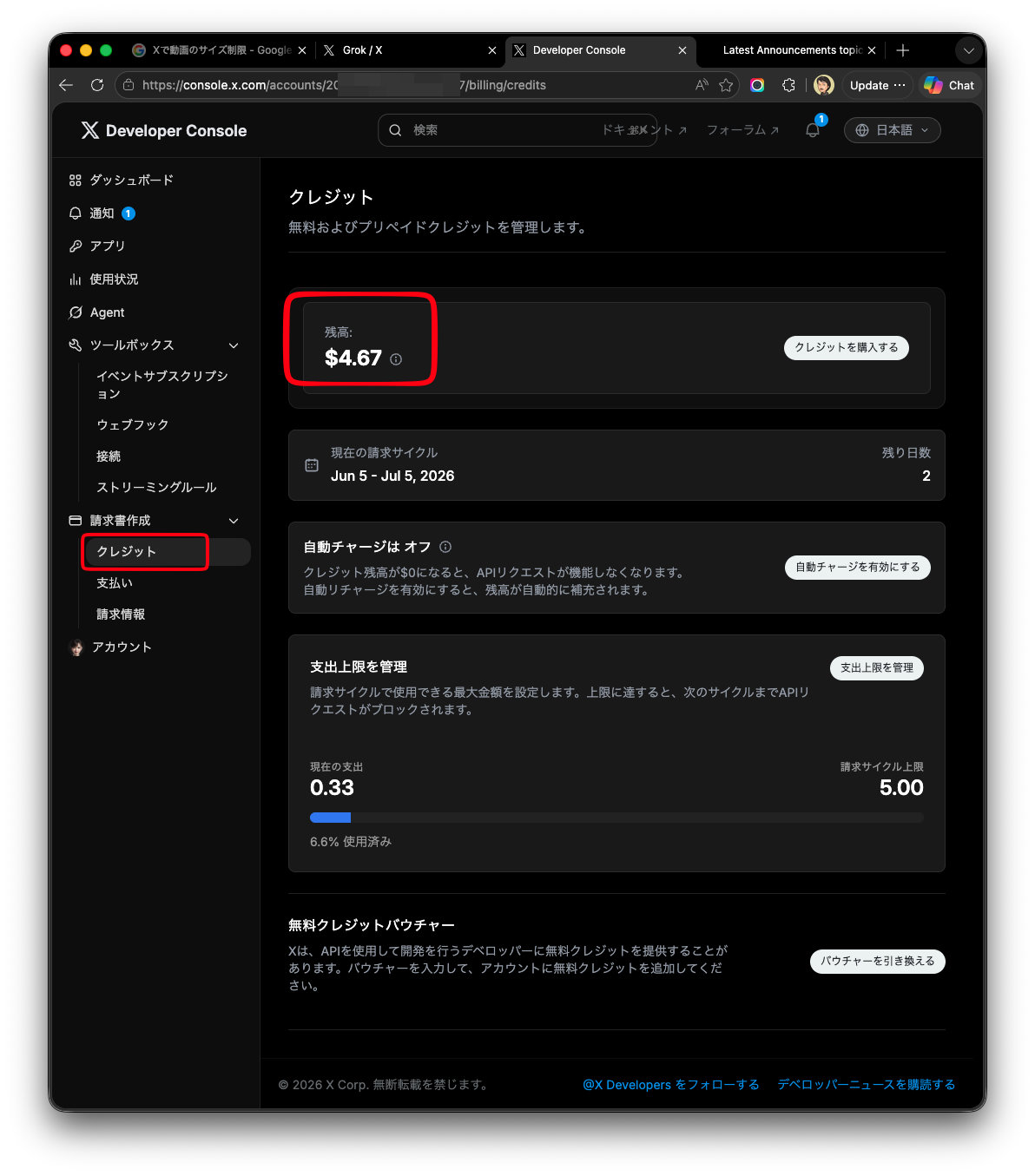This screenshot has width=1035, height=1176.
Task: Open notifications bell in header
Action: tap(813, 130)
